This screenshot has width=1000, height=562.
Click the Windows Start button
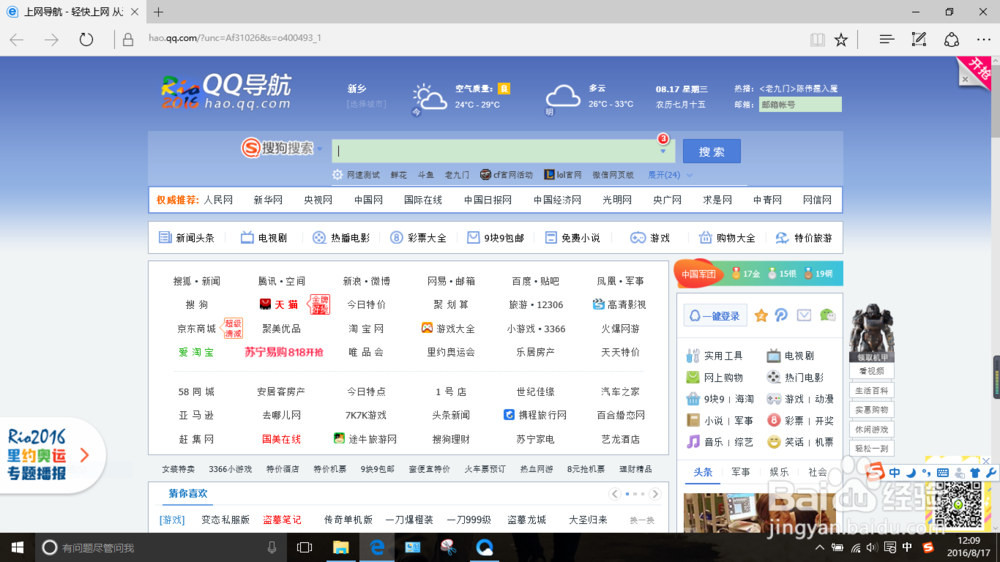[x=17, y=547]
